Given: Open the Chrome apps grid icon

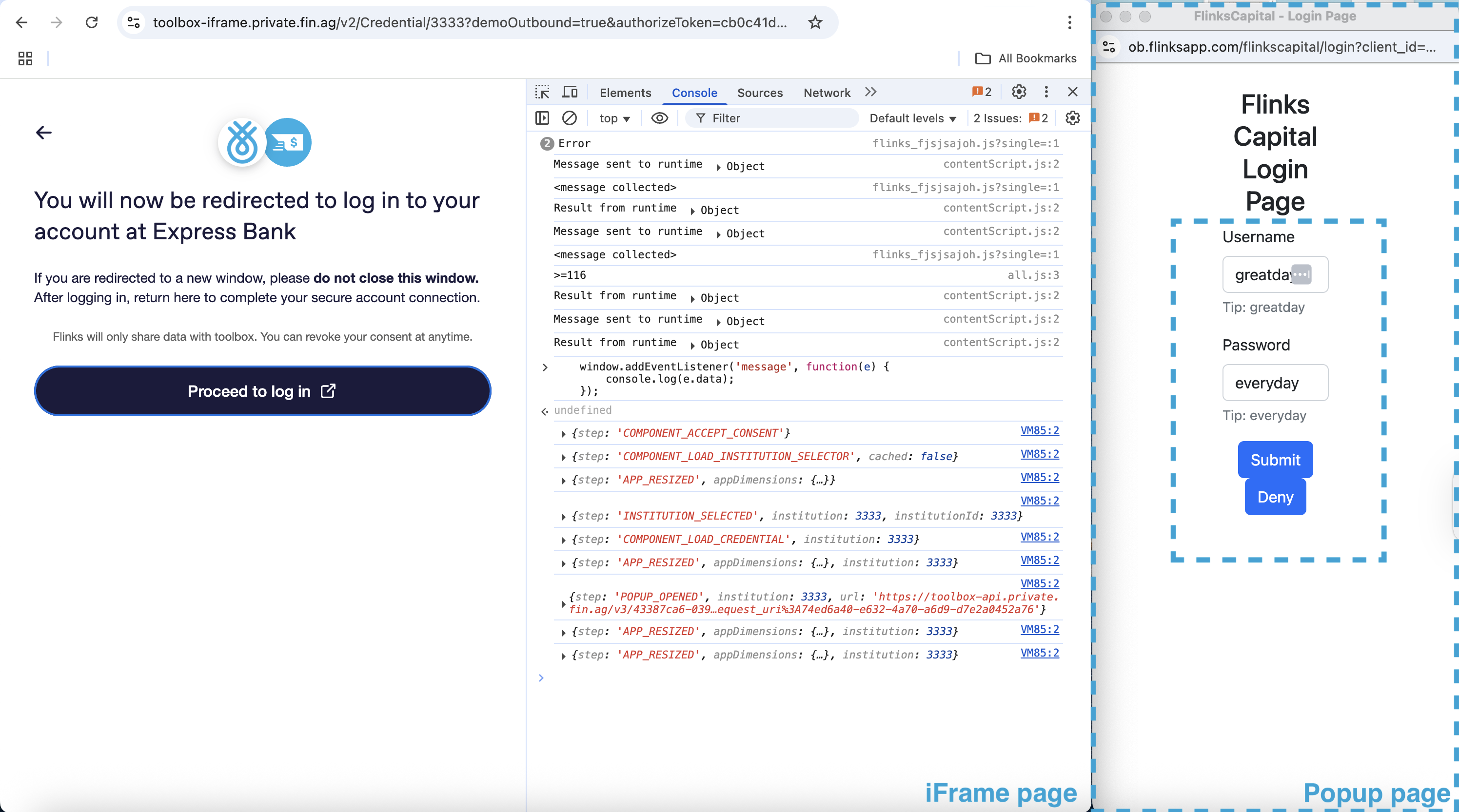Looking at the screenshot, I should point(25,58).
